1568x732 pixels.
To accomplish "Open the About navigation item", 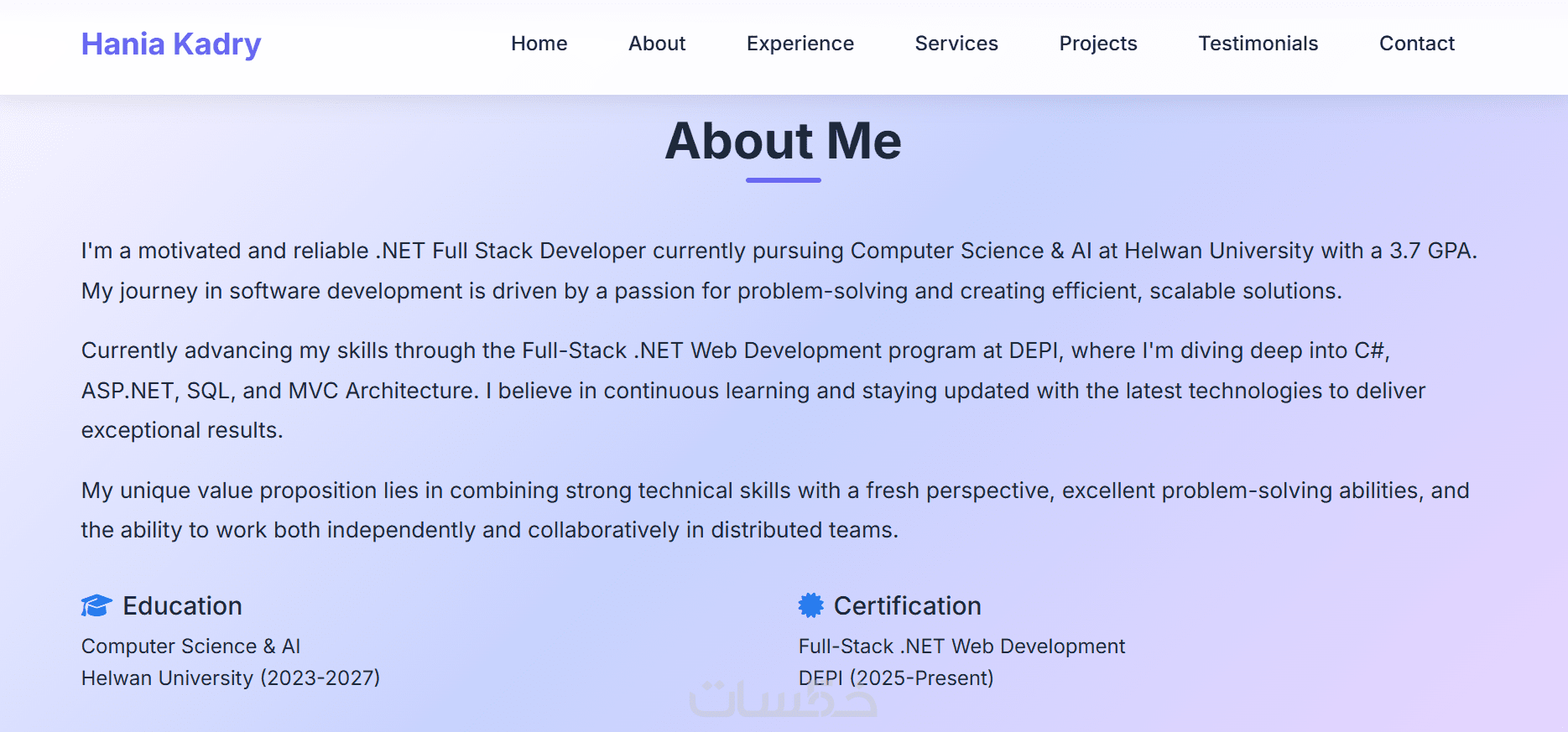I will pos(657,44).
